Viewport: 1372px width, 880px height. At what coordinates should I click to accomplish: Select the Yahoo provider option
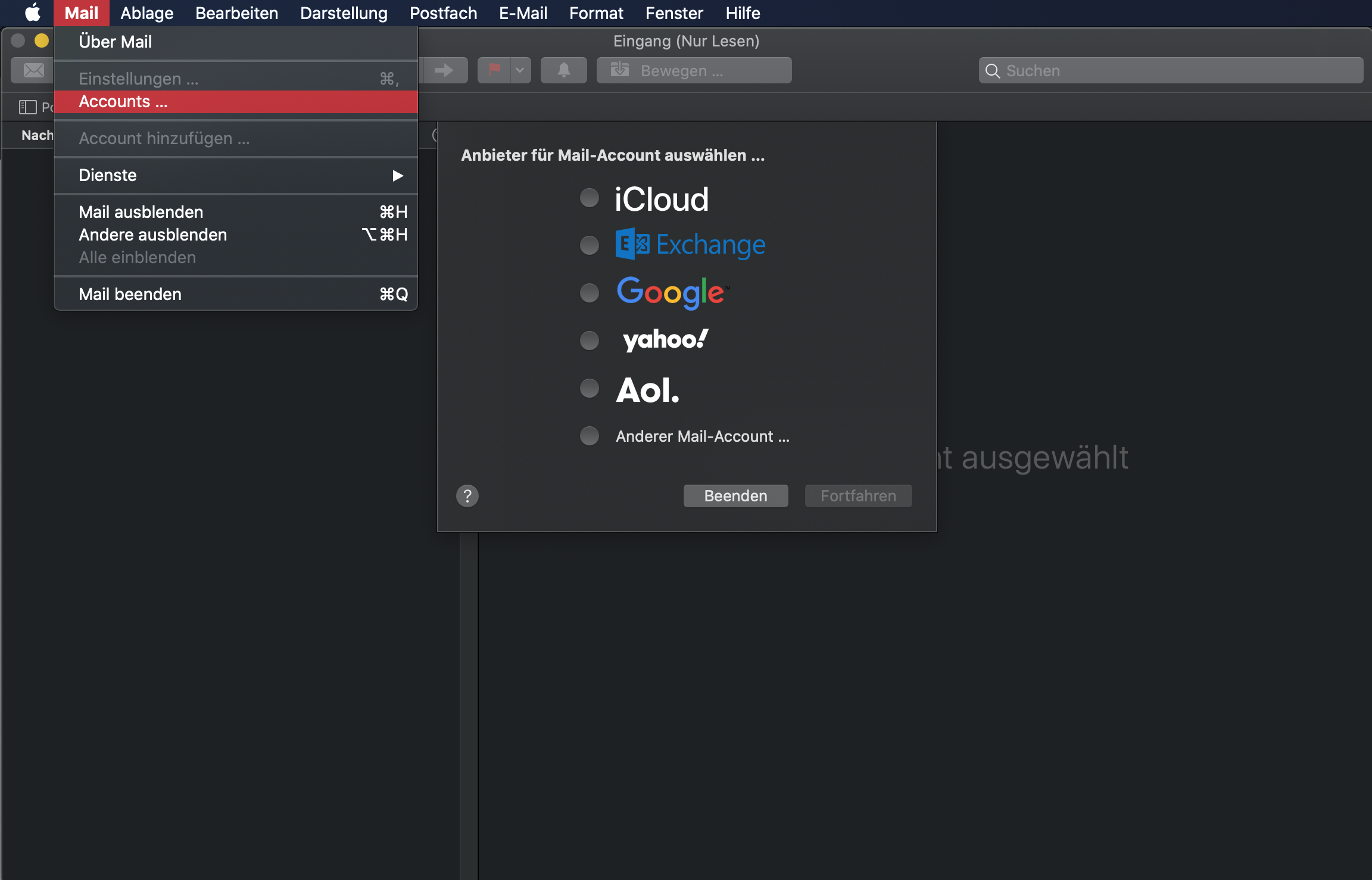pos(590,340)
